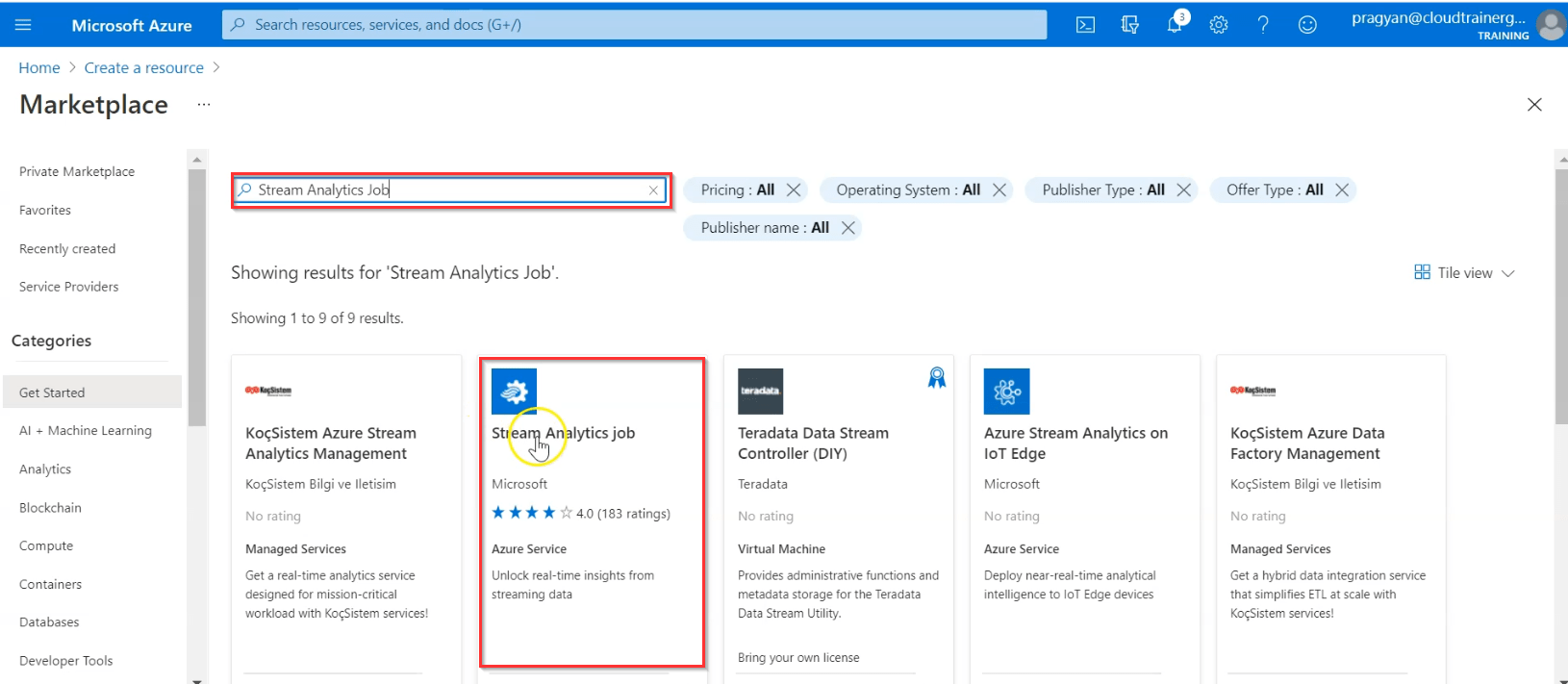Select the Analytics category
Image resolution: width=1568 pixels, height=684 pixels.
coord(45,469)
